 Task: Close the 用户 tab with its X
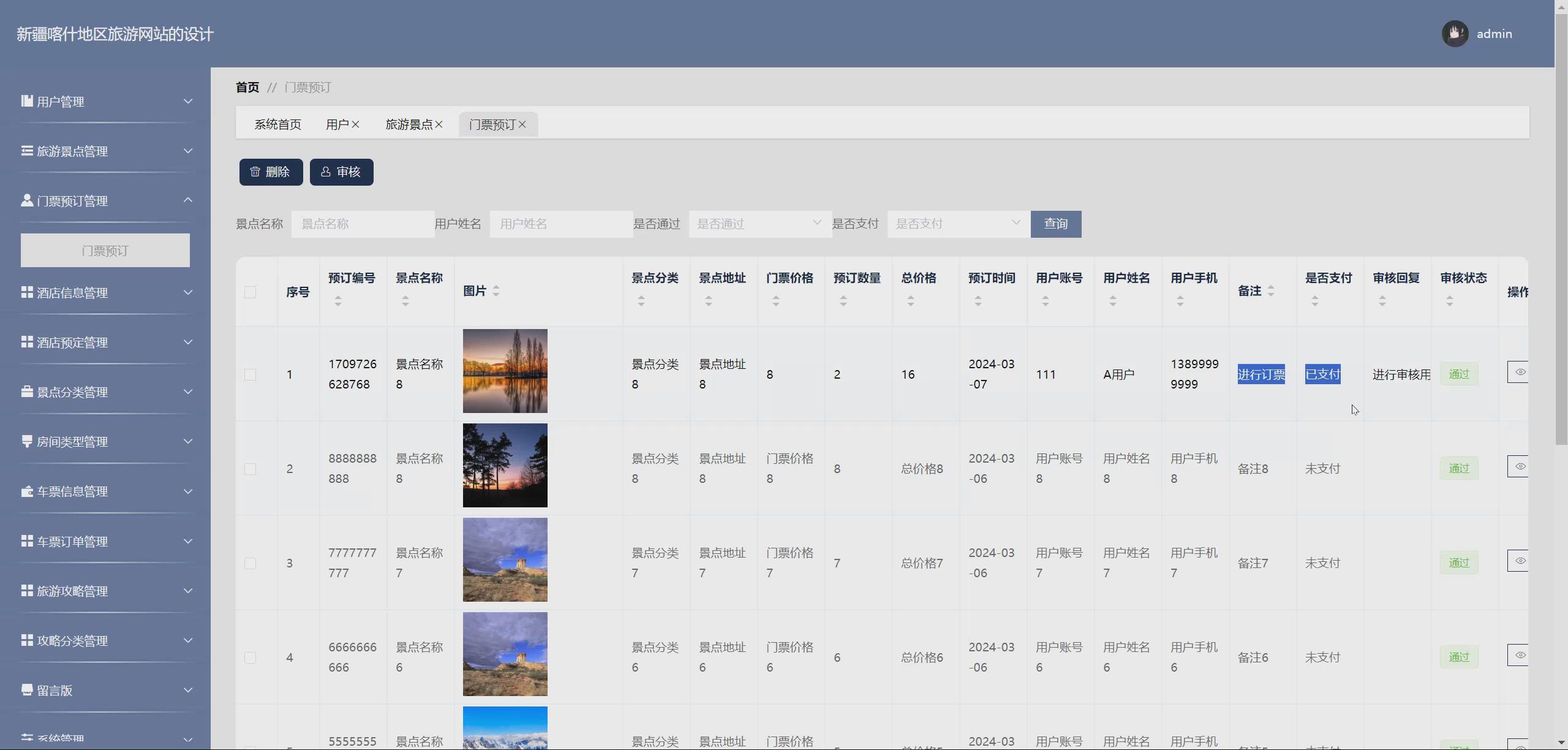click(355, 124)
